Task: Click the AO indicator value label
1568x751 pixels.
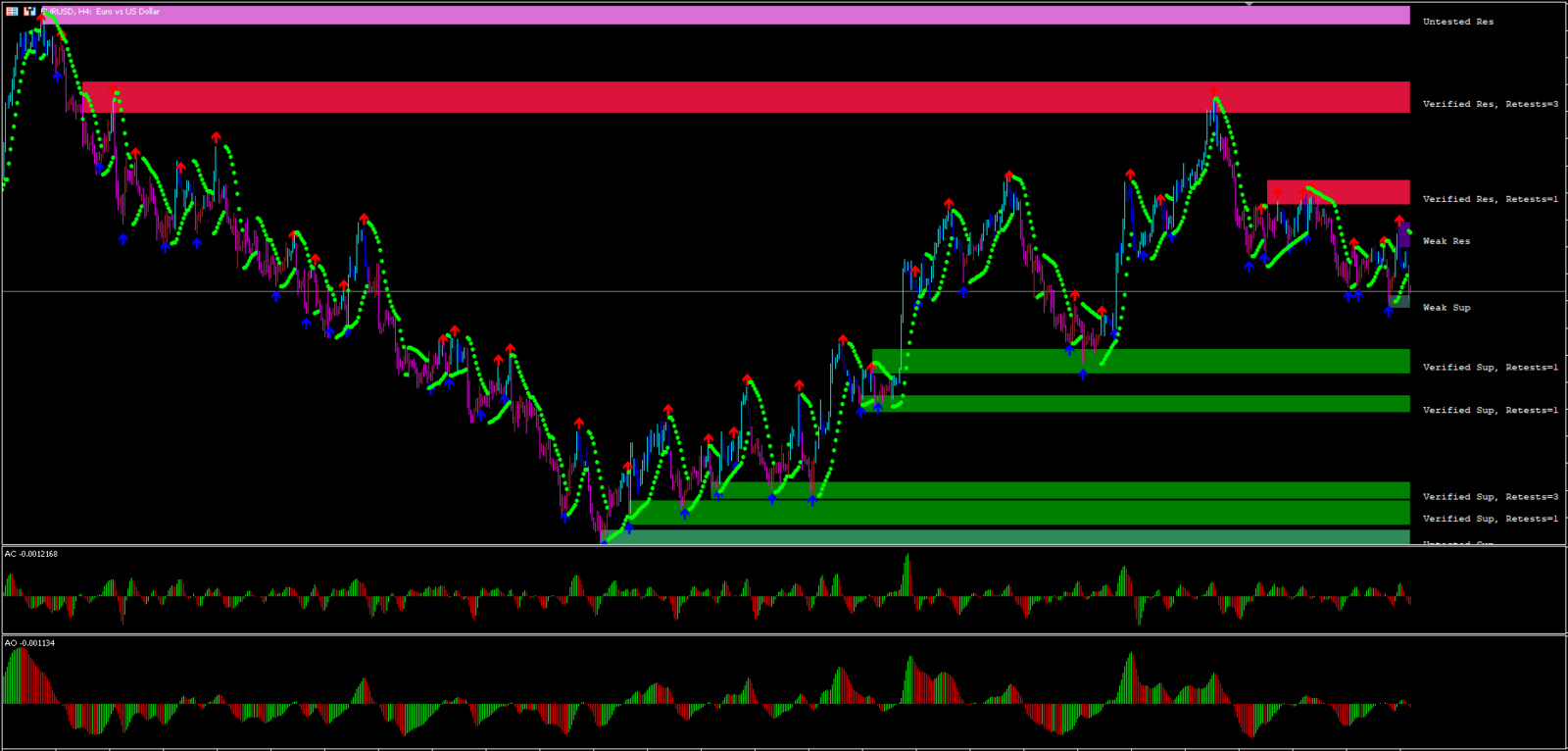Action: (x=30, y=643)
